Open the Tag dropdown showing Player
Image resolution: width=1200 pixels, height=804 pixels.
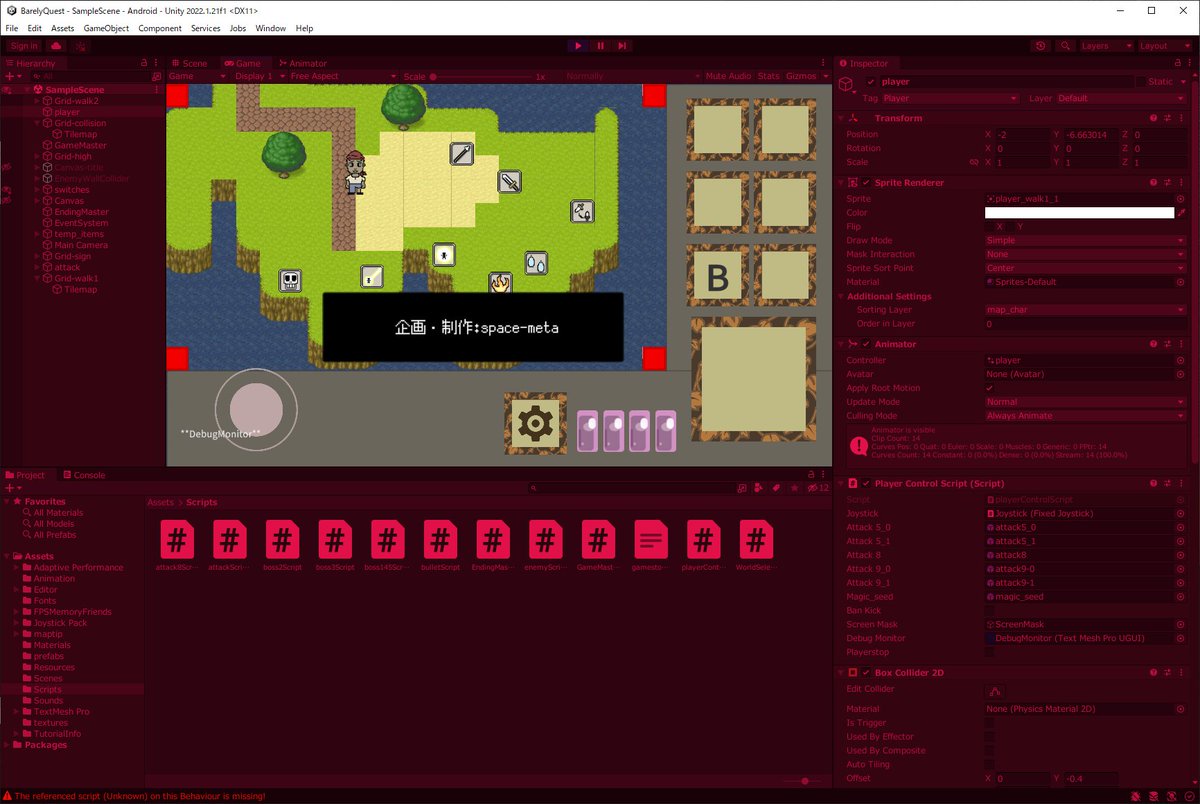pos(949,98)
